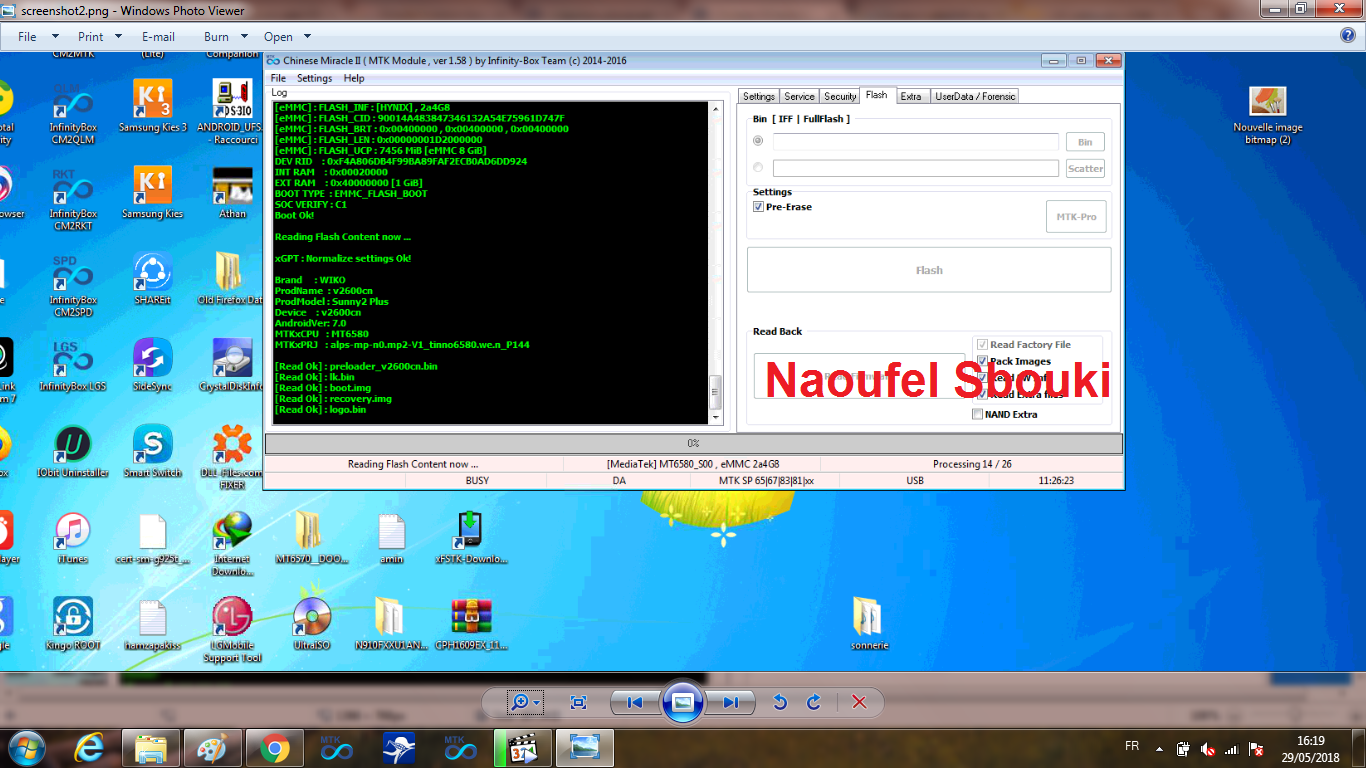The height and width of the screenshot is (768, 1366).
Task: Open the File menu in Chinese Miracle II
Action: point(278,78)
